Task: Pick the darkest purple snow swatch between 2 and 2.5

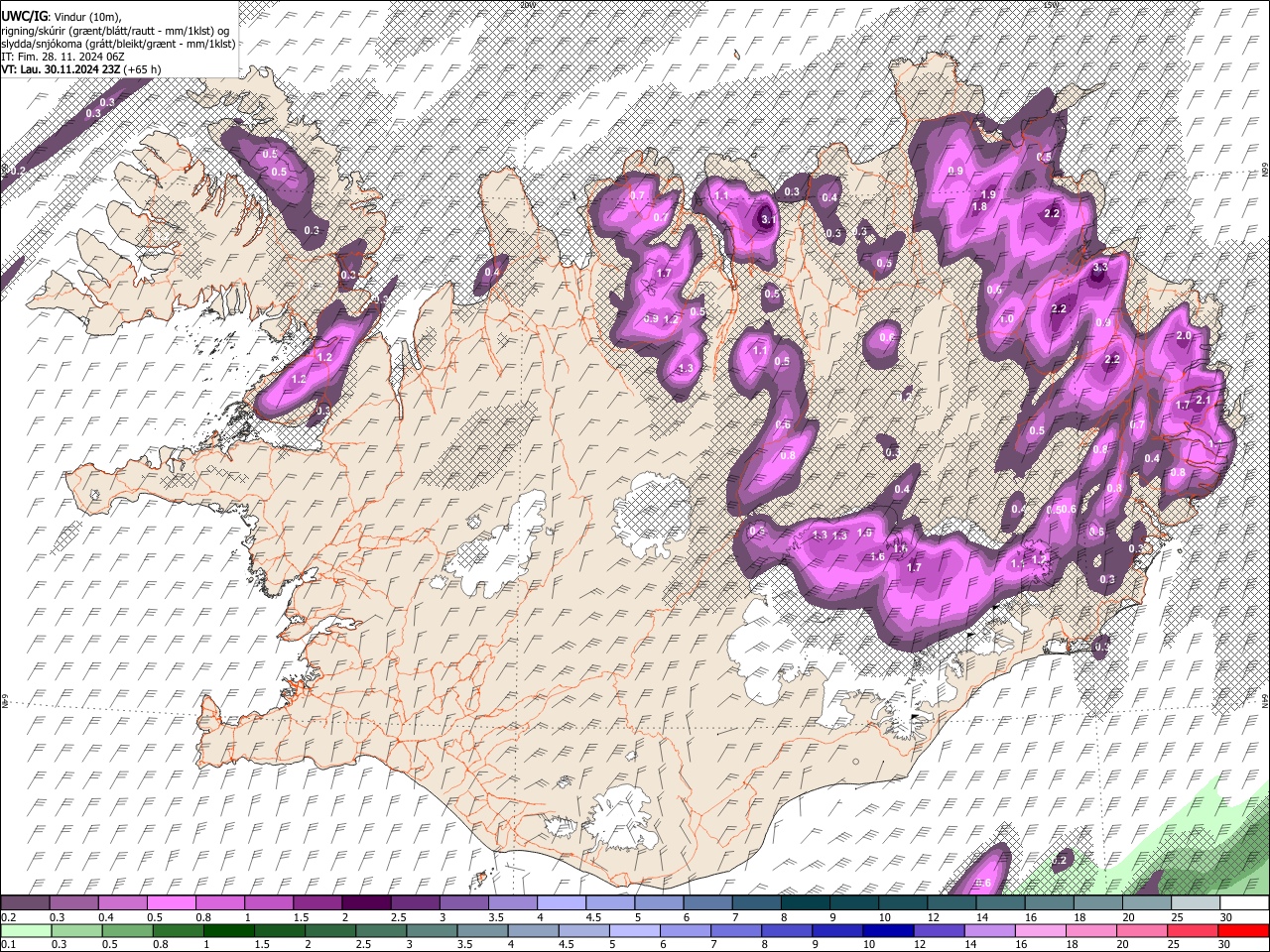Action: click(x=365, y=903)
